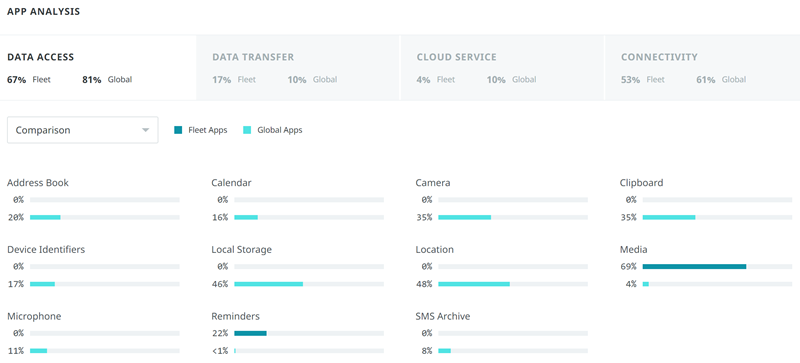Click the Global Apps legend swatch

coord(247,130)
